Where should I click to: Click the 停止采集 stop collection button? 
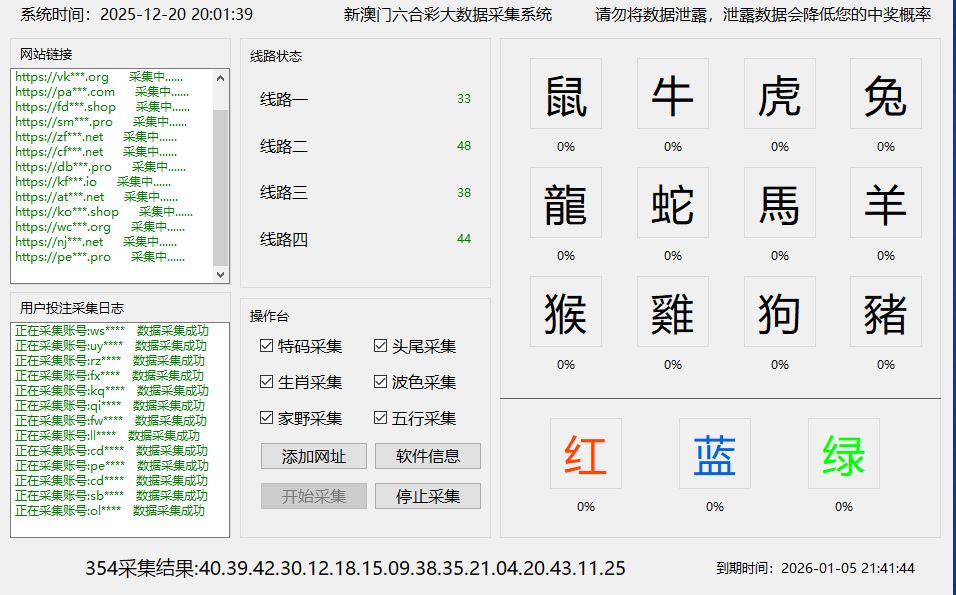coord(427,495)
